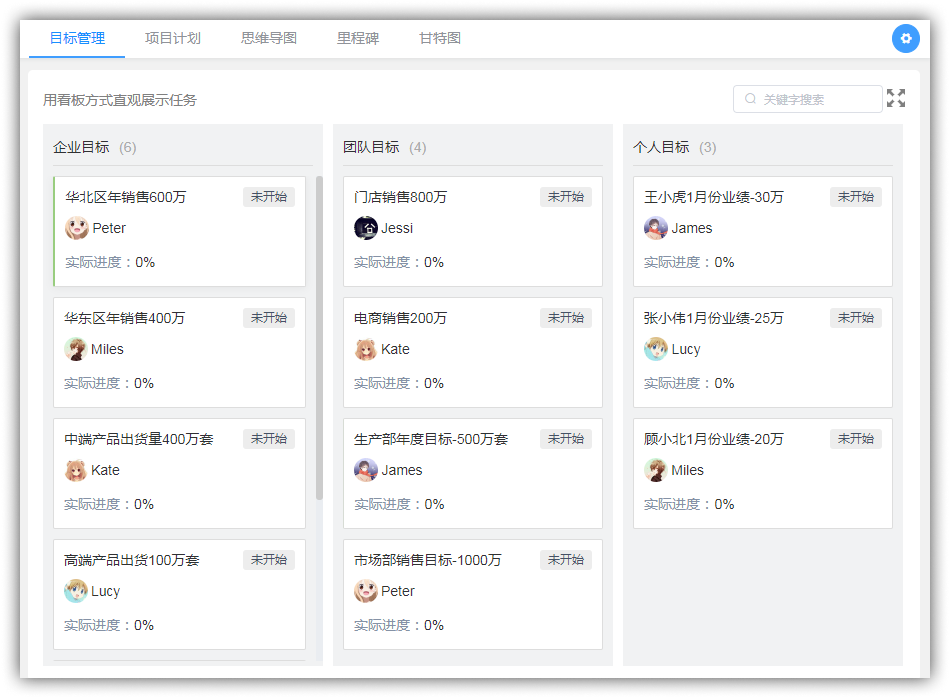Click the 企业目标 column scrollbar
The image size is (950, 698).
[319, 337]
